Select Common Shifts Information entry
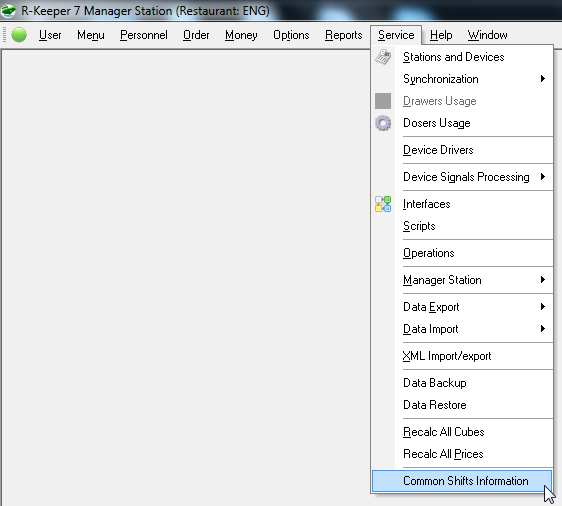Screen dimensions: 562x506 (462, 481)
